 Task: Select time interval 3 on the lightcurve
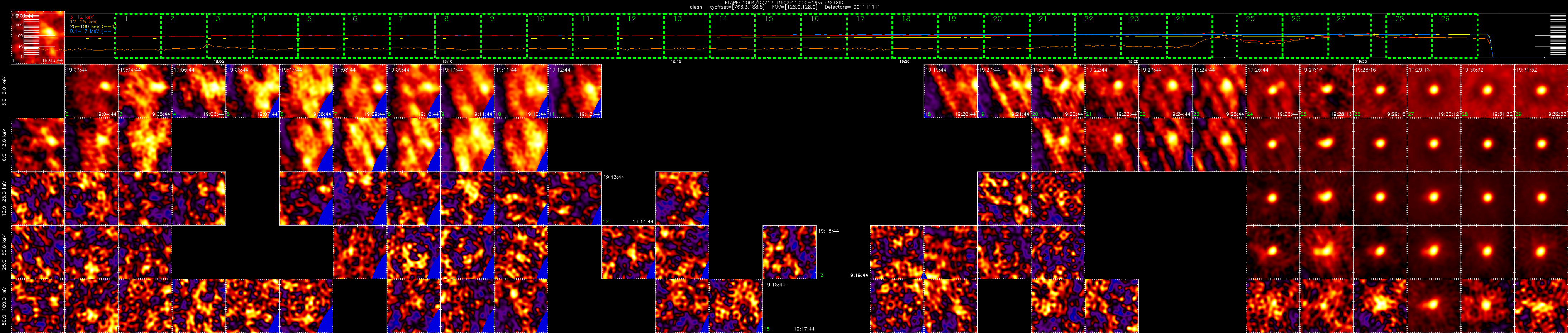point(229,36)
